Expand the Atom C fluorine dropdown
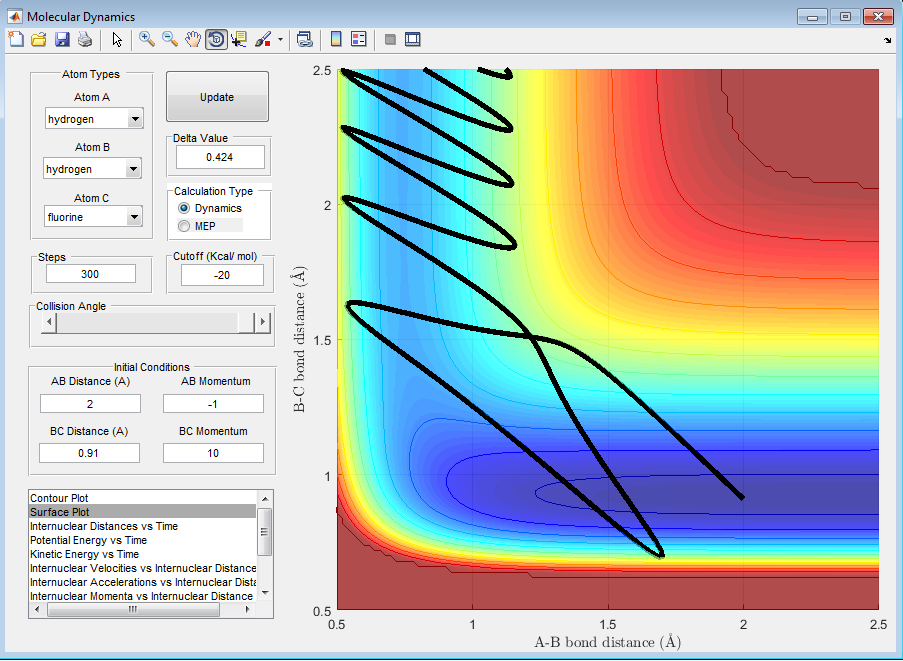This screenshot has height=661, width=903. coord(135,217)
